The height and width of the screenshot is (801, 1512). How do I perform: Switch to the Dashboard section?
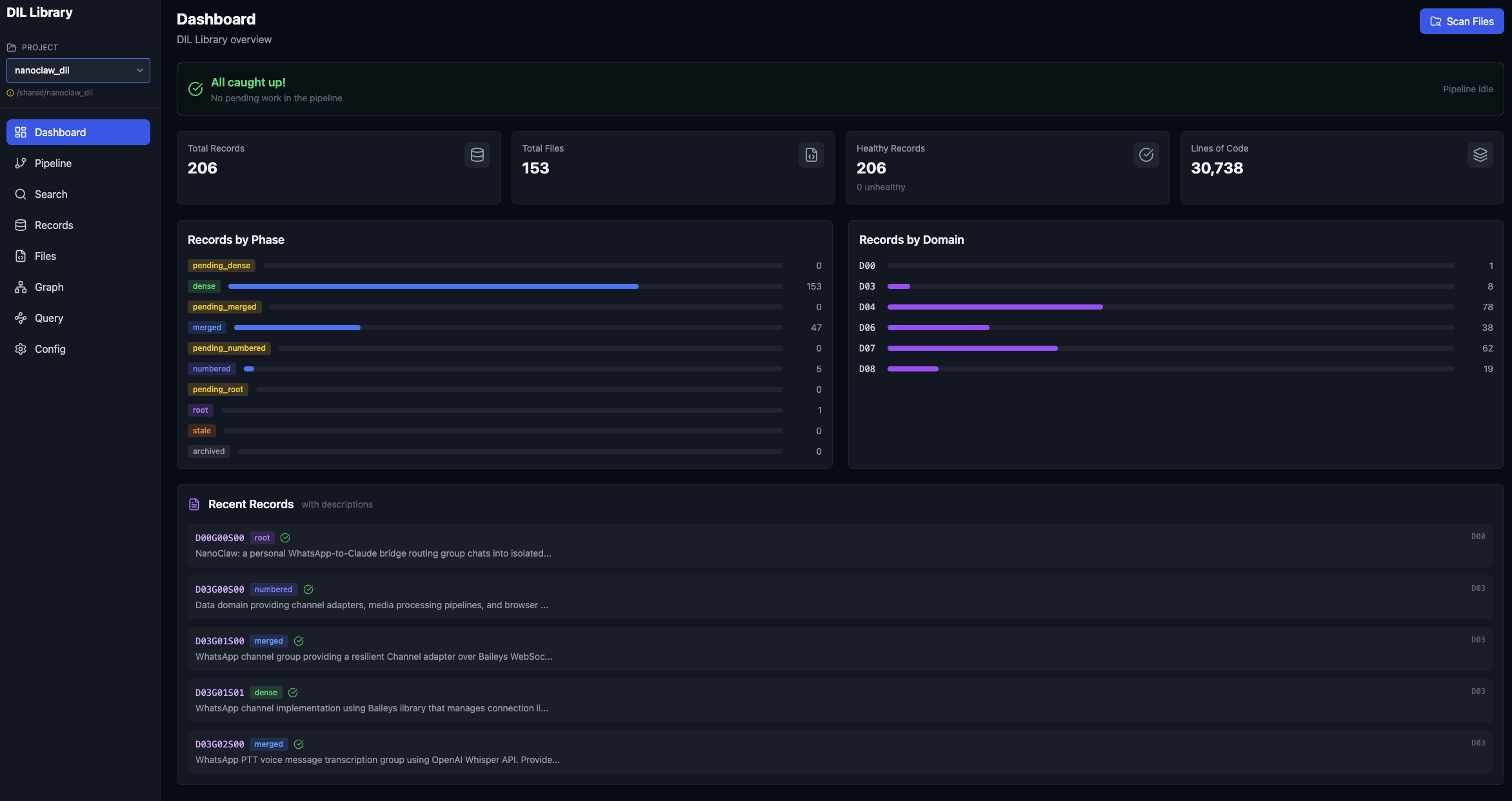61,132
